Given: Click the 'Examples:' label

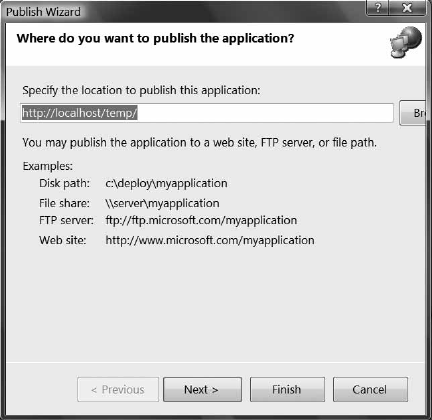Looking at the screenshot, I should (x=48, y=166).
